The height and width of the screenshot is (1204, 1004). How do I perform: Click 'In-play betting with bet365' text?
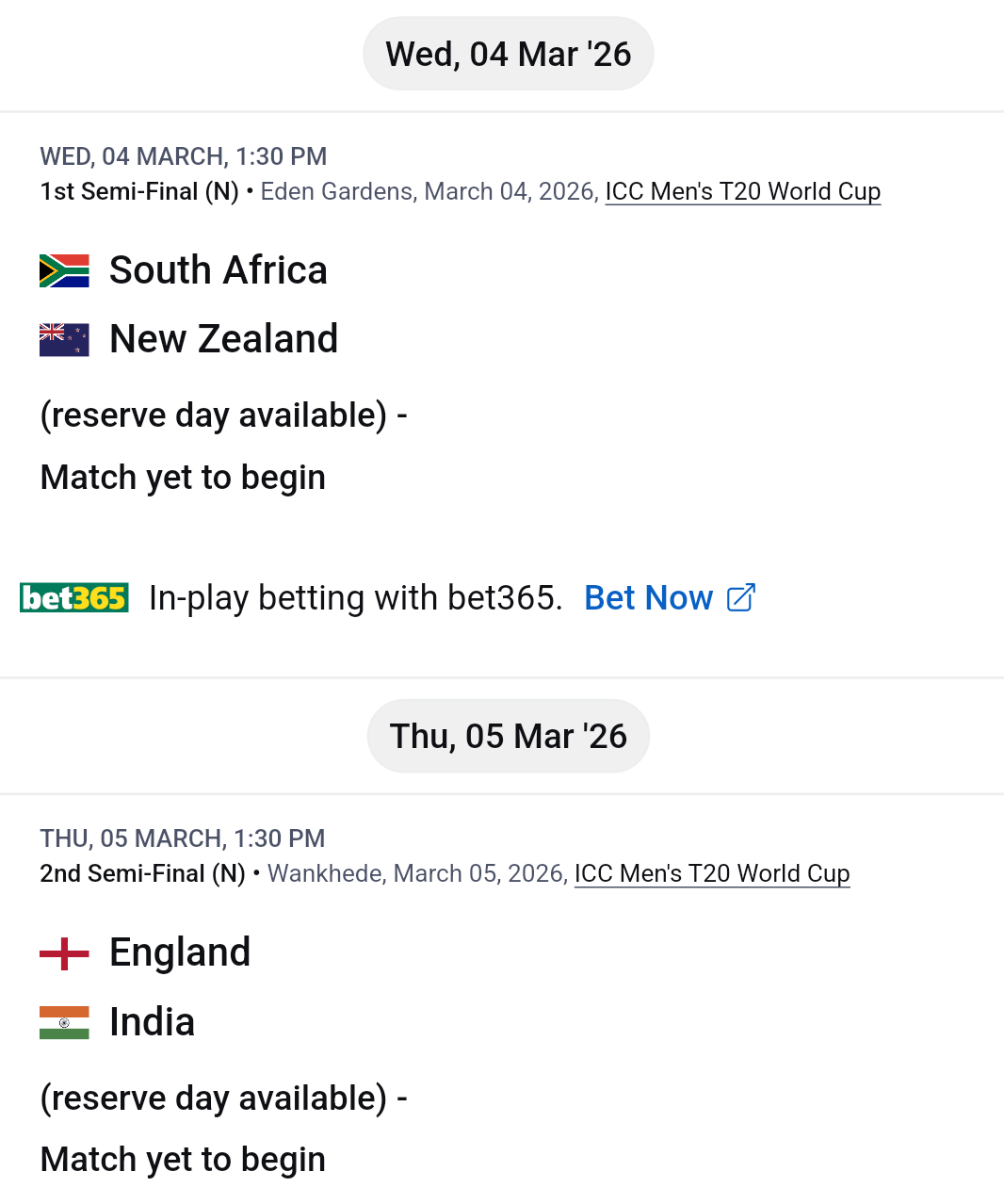pyautogui.click(x=355, y=598)
